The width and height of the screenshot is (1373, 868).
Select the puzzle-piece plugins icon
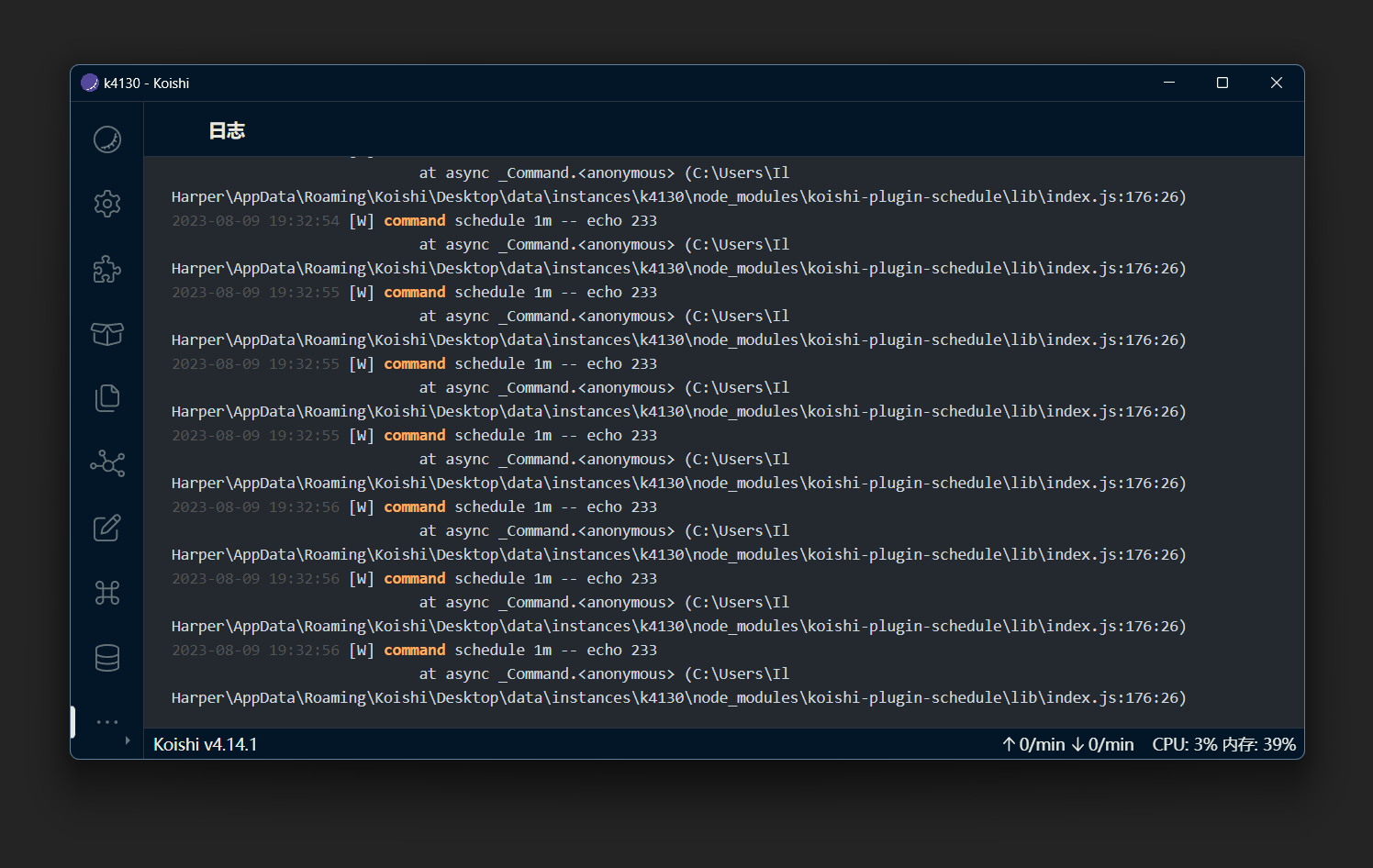click(x=107, y=269)
